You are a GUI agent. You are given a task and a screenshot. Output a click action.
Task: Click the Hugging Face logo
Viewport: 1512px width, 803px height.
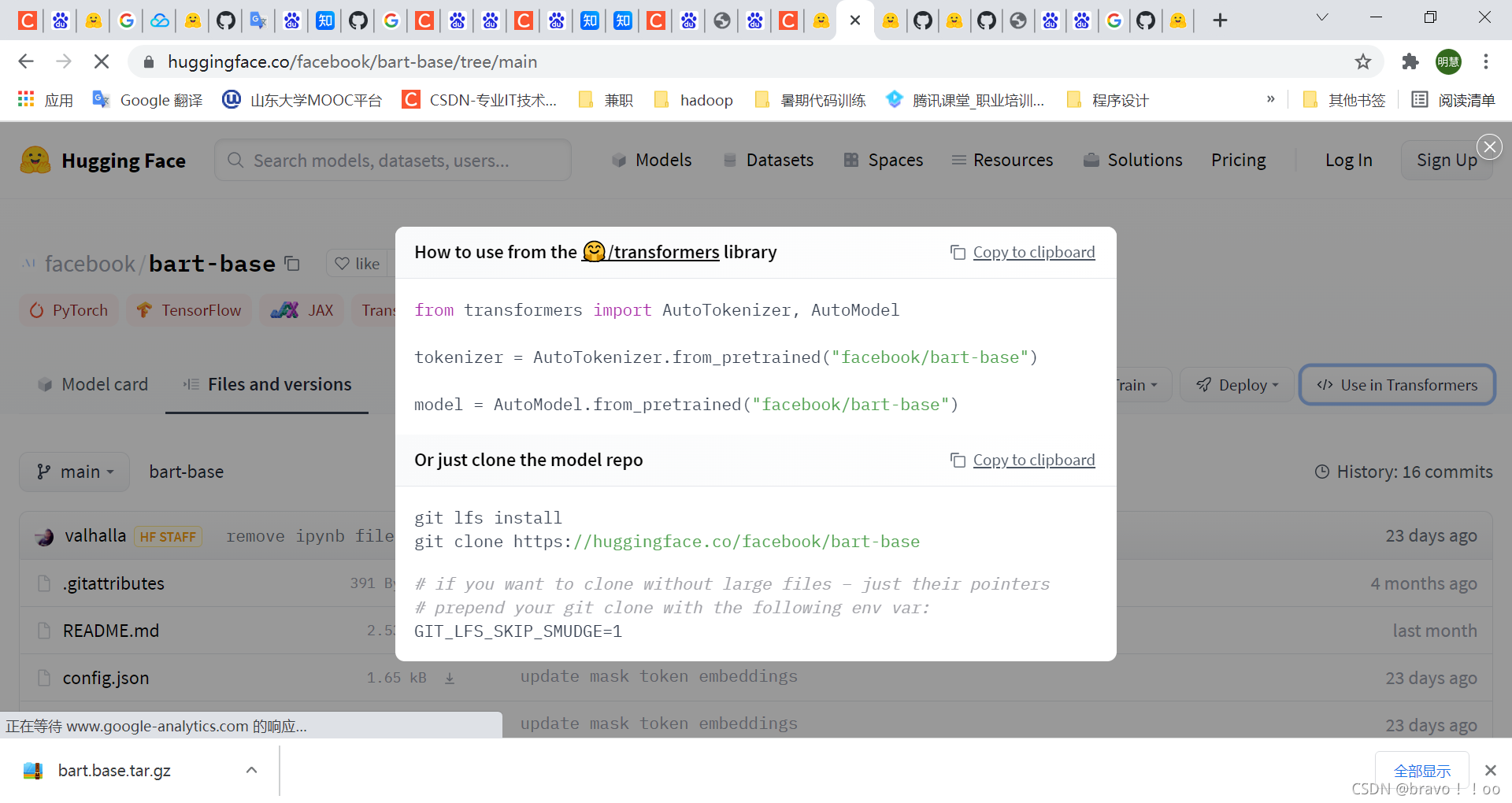click(x=103, y=161)
